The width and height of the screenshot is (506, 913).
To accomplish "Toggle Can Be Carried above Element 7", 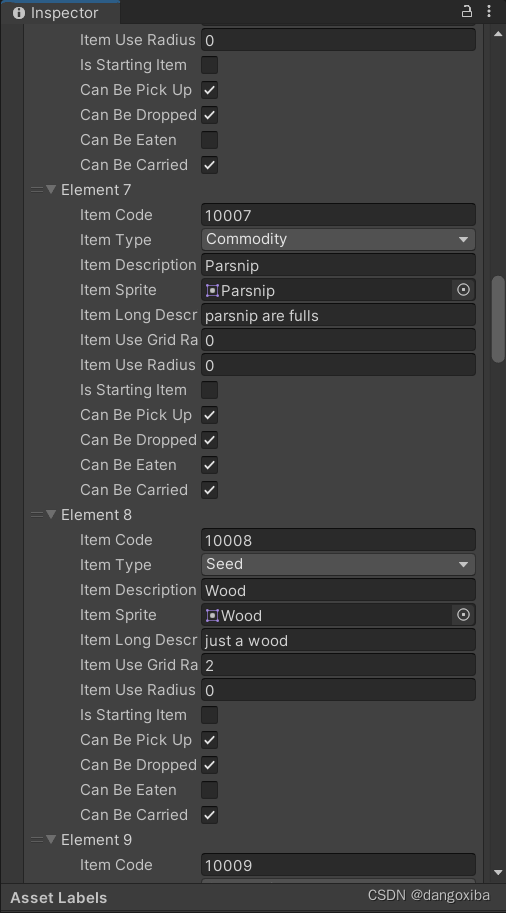I will 210,165.
